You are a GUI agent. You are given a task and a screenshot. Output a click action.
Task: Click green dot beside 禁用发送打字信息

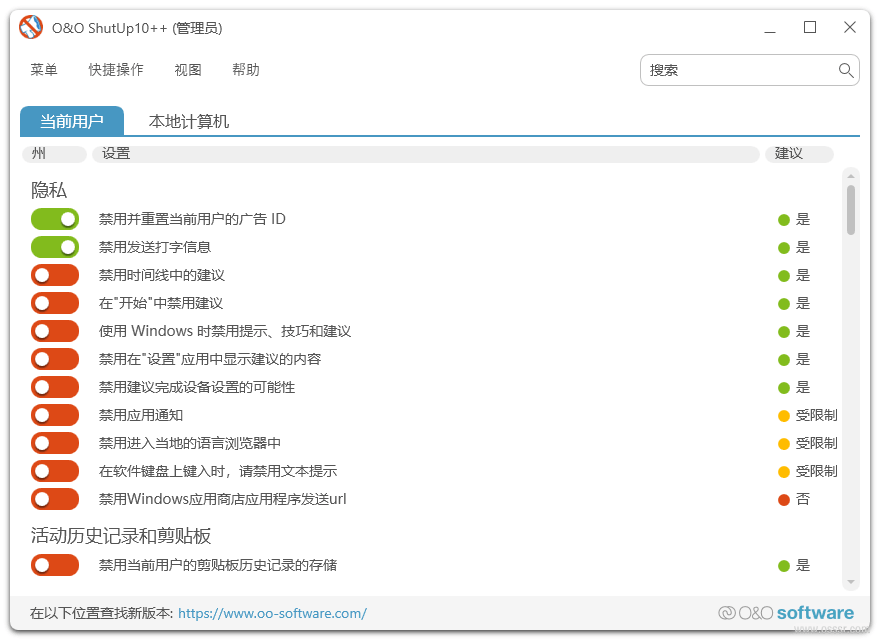point(784,248)
